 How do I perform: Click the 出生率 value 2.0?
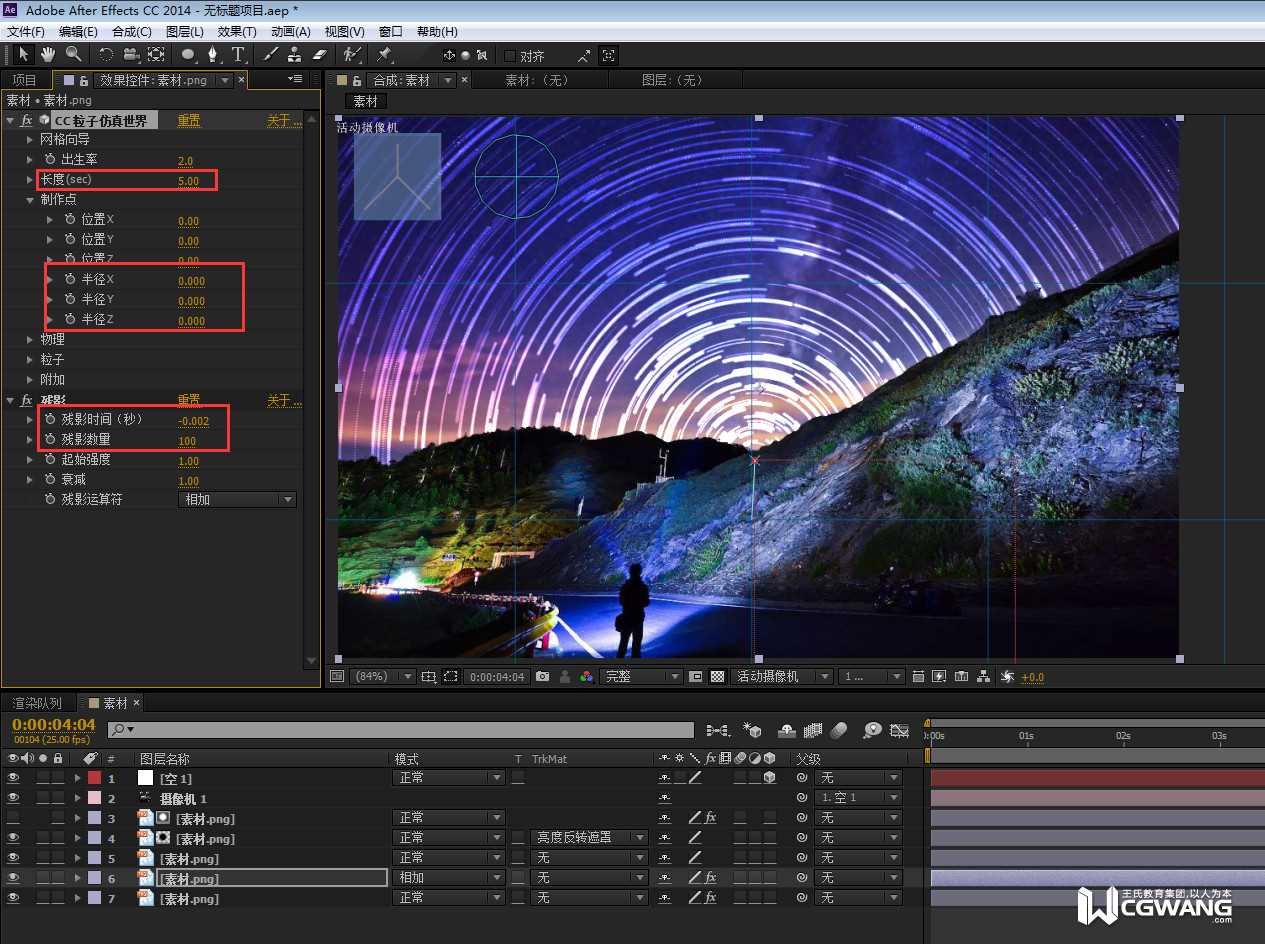pyautogui.click(x=185, y=161)
